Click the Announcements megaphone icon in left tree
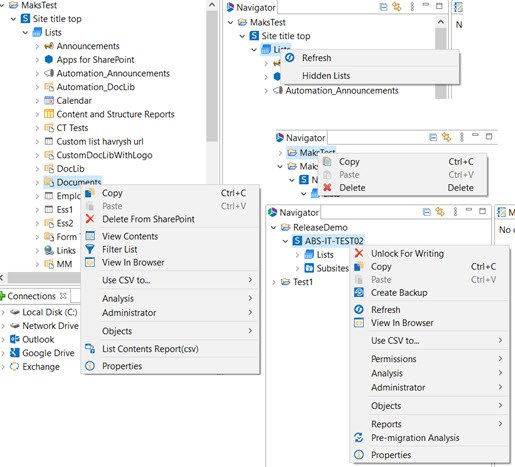Image resolution: width=515 pixels, height=467 pixels. 49,46
